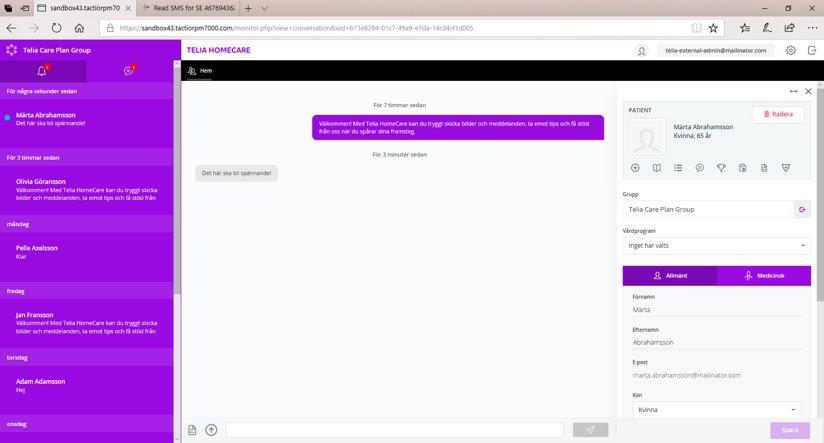Click the Radera delete button
This screenshot has height=443, width=824.
point(778,114)
